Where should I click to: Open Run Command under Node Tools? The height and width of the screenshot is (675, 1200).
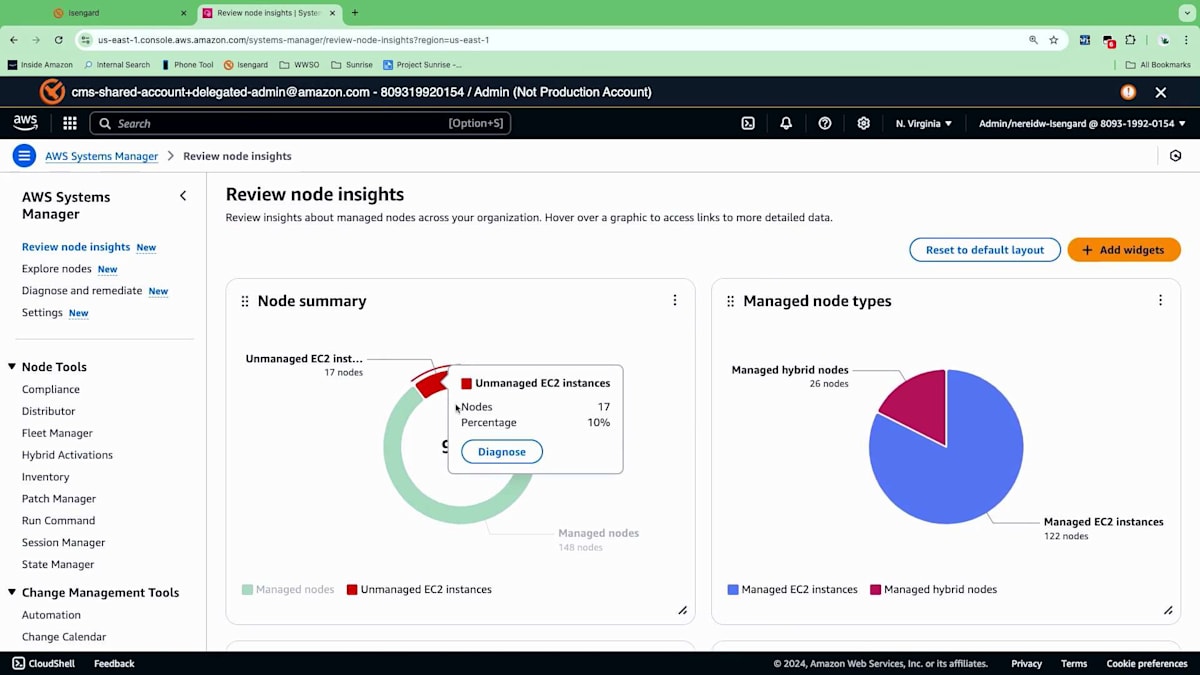point(58,521)
